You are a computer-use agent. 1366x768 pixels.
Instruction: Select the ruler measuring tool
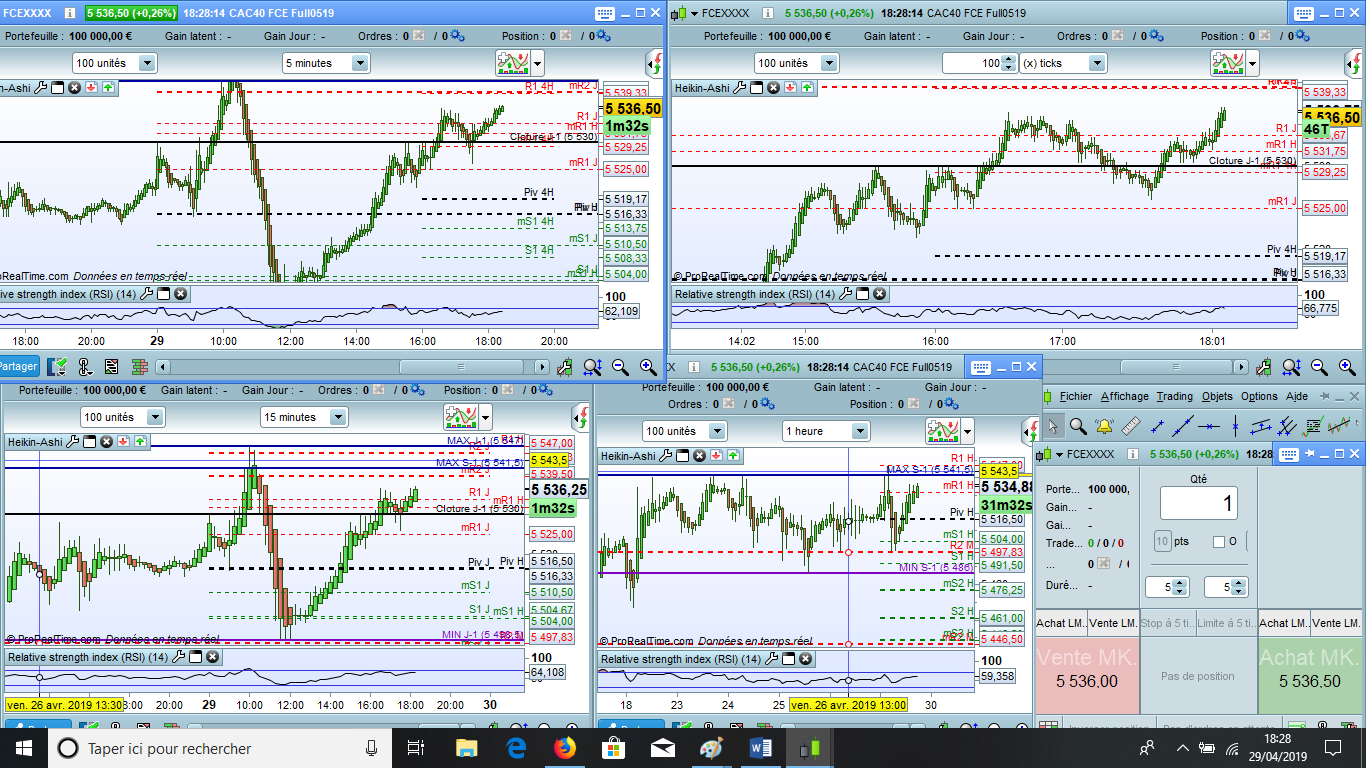click(1131, 427)
